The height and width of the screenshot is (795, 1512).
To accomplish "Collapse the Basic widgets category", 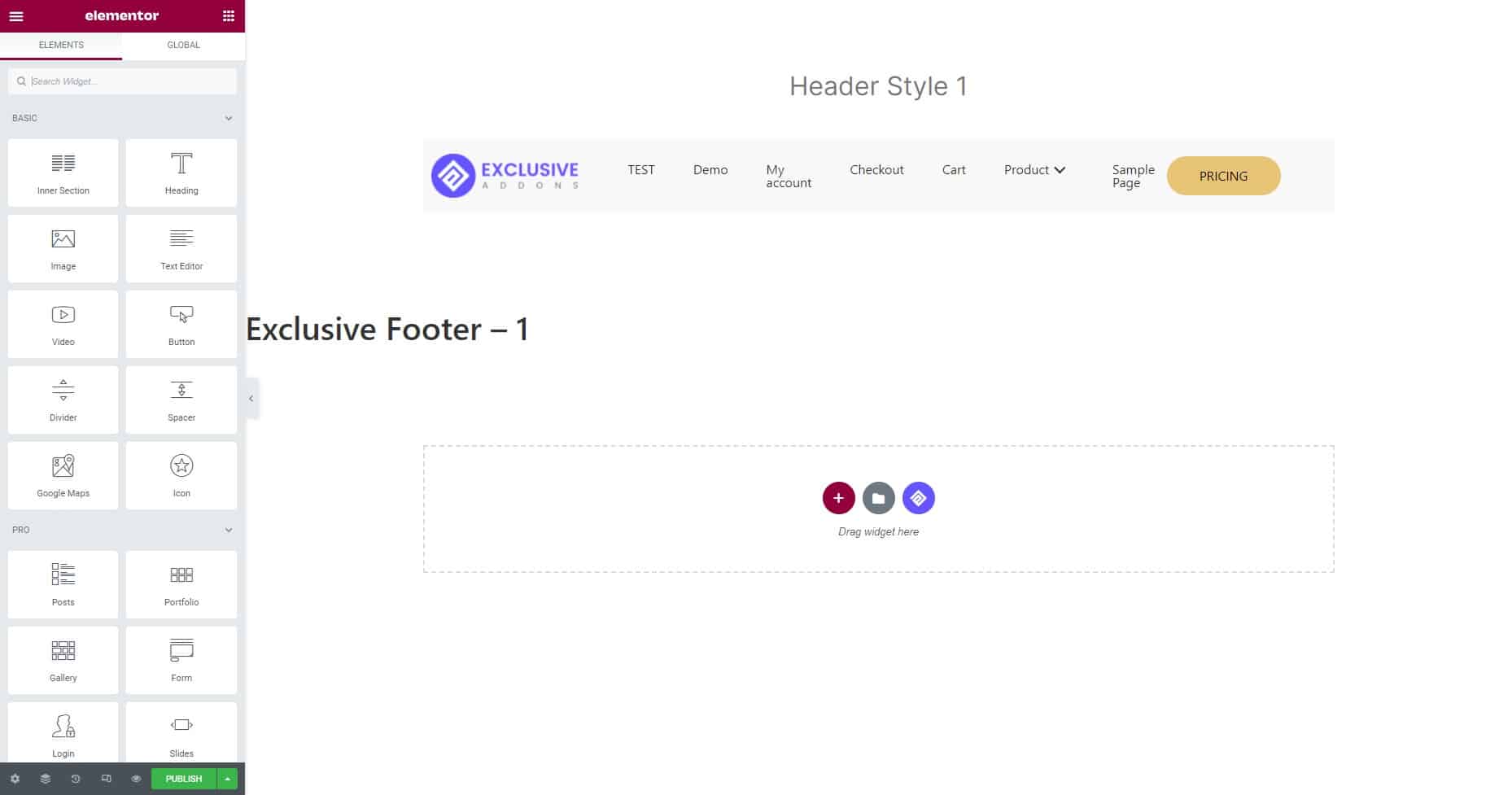I will point(229,118).
